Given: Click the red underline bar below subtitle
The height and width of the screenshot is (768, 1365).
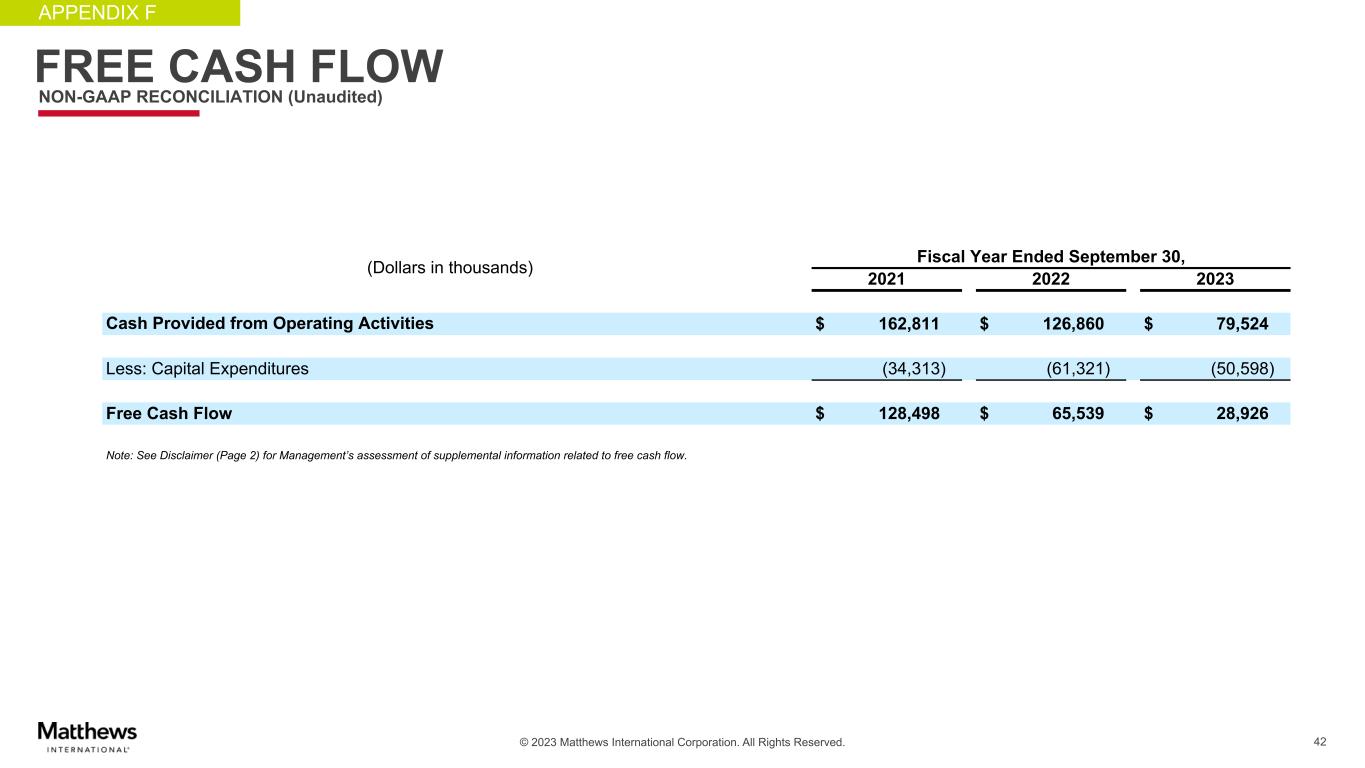Looking at the screenshot, I should (x=118, y=113).
